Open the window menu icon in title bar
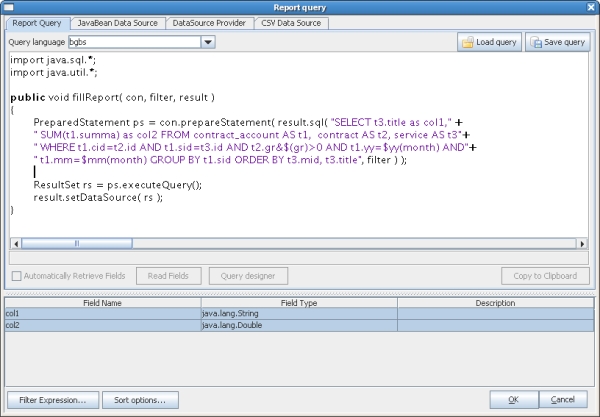Image resolution: width=600 pixels, height=417 pixels. tap(9, 7)
